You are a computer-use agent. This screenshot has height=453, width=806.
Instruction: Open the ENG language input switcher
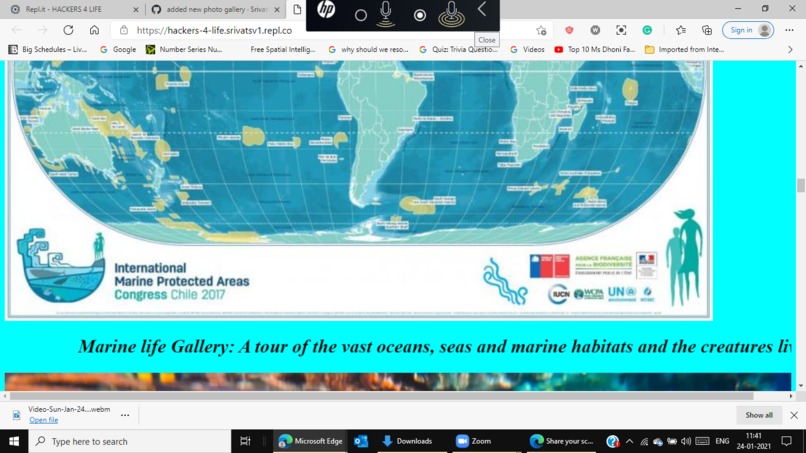pos(722,441)
